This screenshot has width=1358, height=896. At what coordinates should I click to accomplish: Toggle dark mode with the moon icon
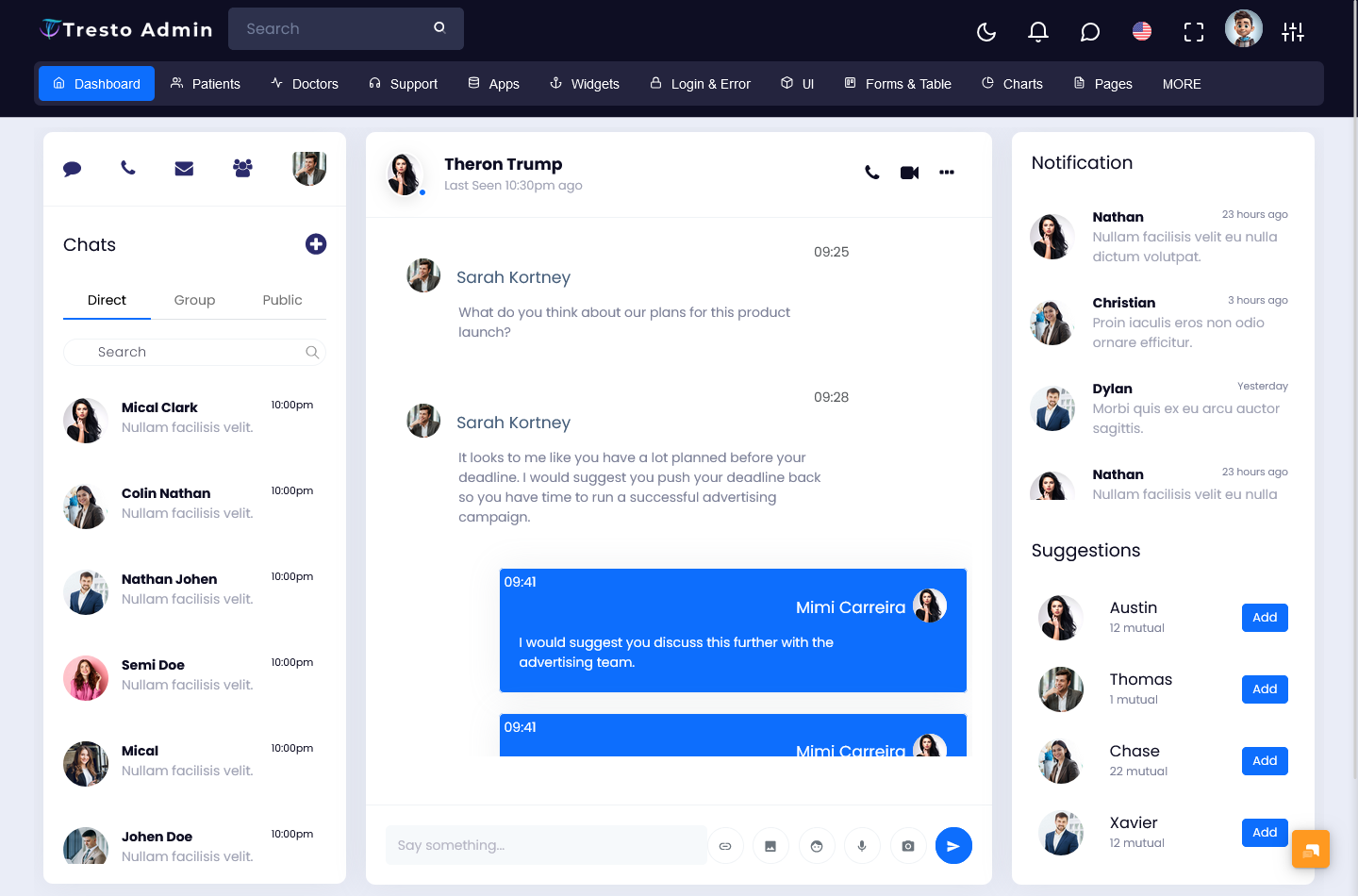[x=985, y=31]
